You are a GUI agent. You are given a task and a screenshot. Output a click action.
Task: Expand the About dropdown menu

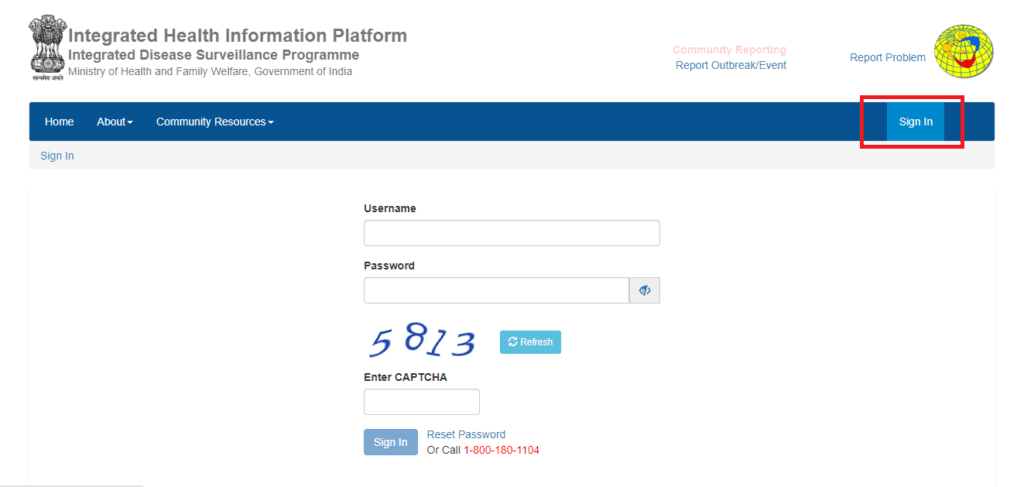pos(114,122)
